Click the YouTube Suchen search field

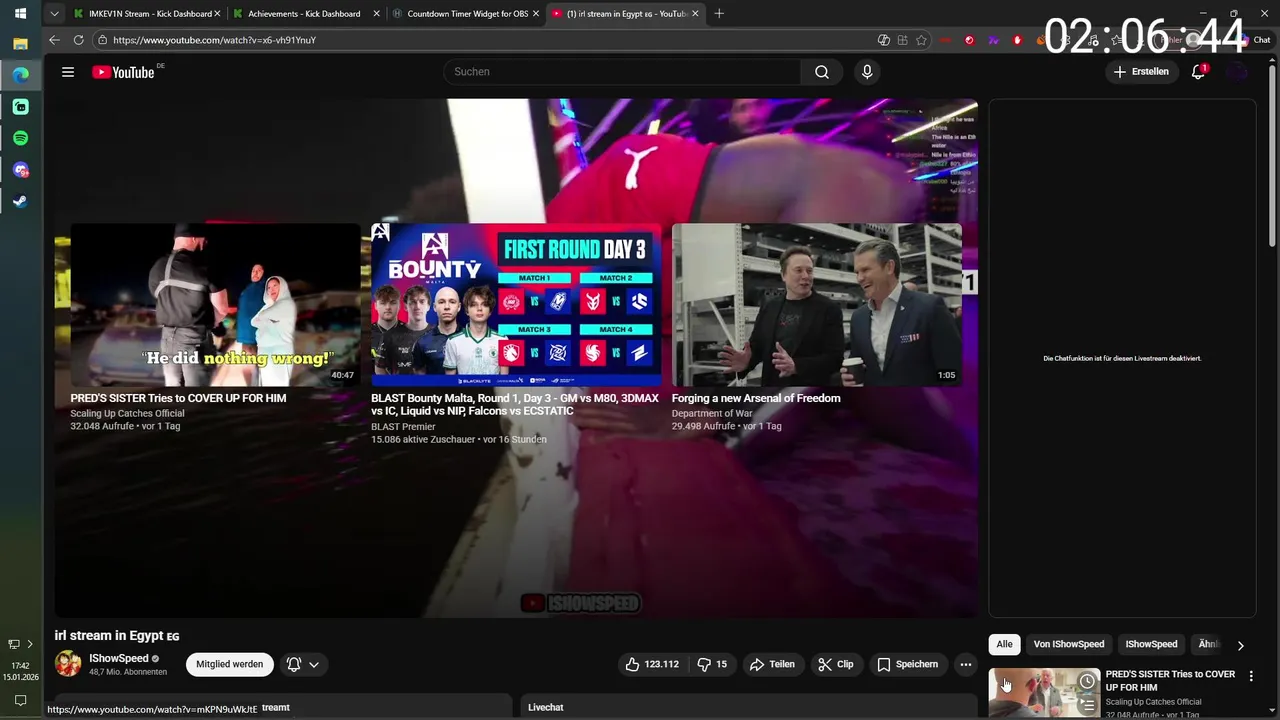point(622,72)
